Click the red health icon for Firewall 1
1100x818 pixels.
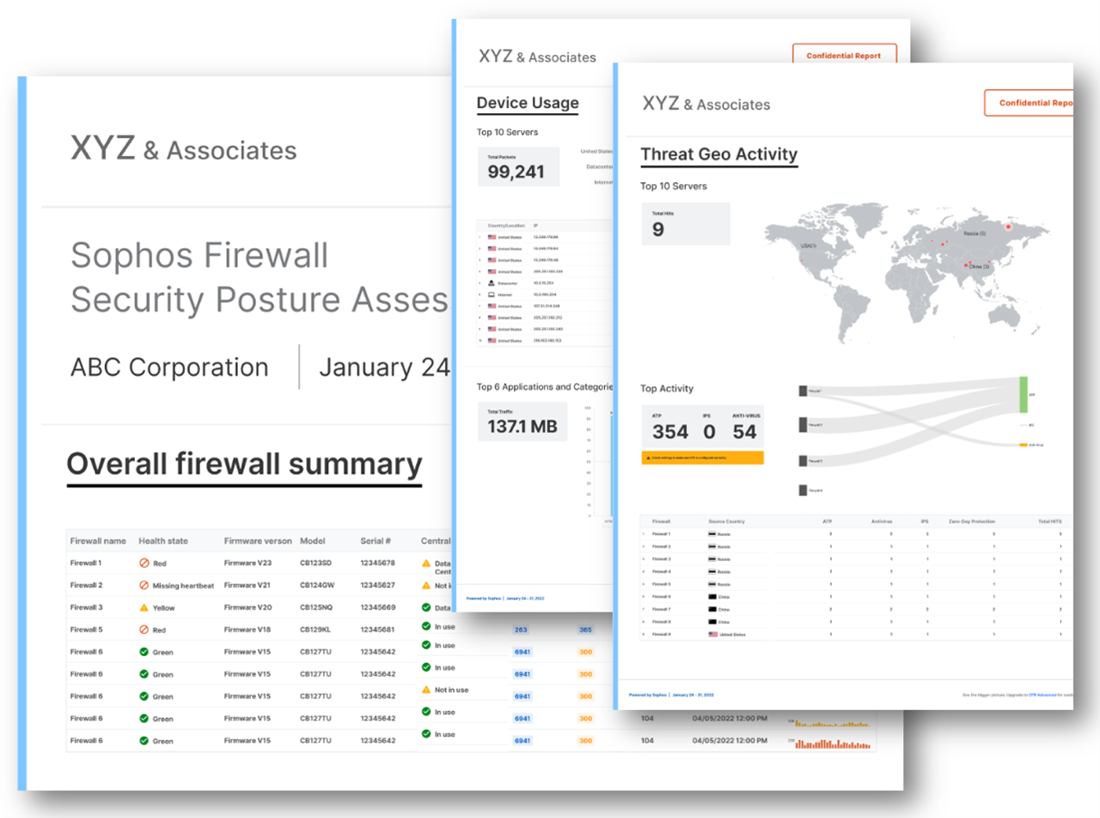pos(144,563)
